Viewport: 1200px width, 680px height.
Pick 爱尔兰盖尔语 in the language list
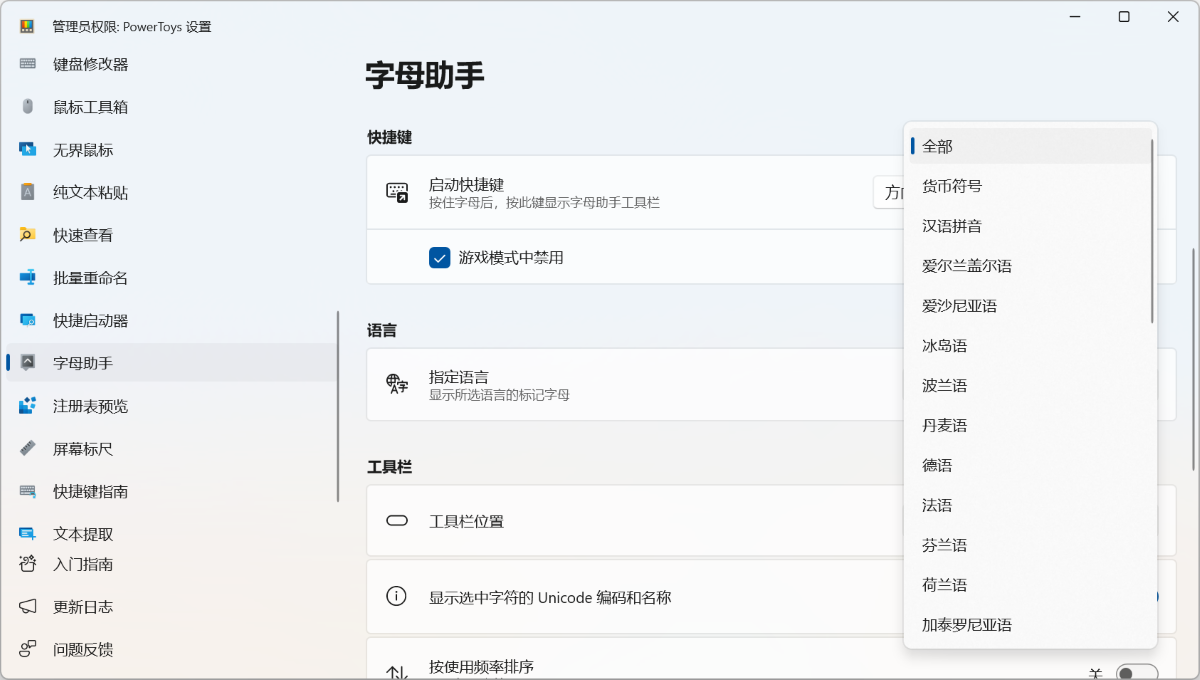1029,266
